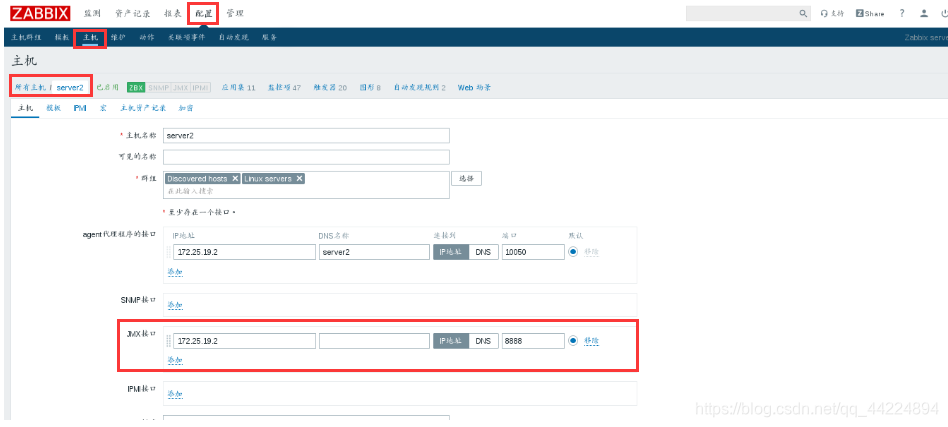Select default radio for JMX interface

coord(573,341)
